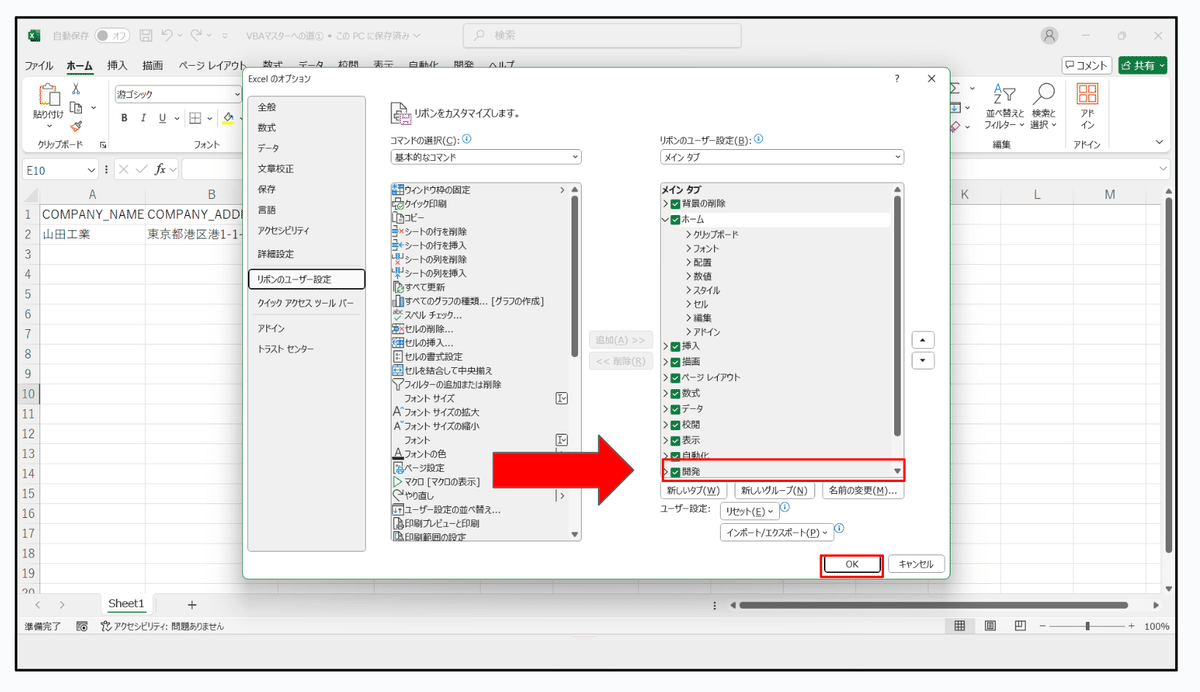Click the Cut scissors icon
The width and height of the screenshot is (1200, 692).
(76, 89)
